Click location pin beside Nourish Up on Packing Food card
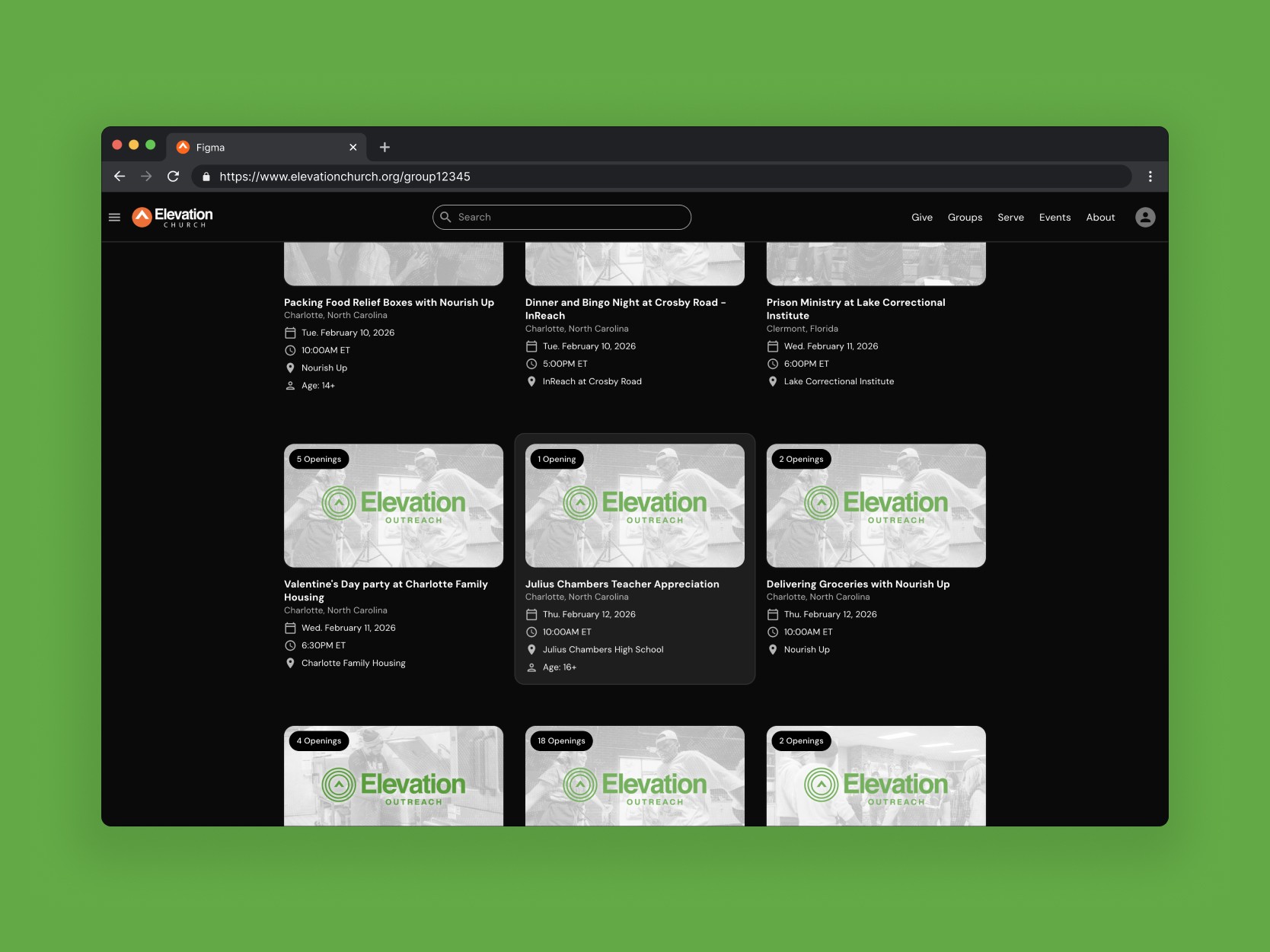The image size is (1270, 952). pyautogui.click(x=290, y=368)
